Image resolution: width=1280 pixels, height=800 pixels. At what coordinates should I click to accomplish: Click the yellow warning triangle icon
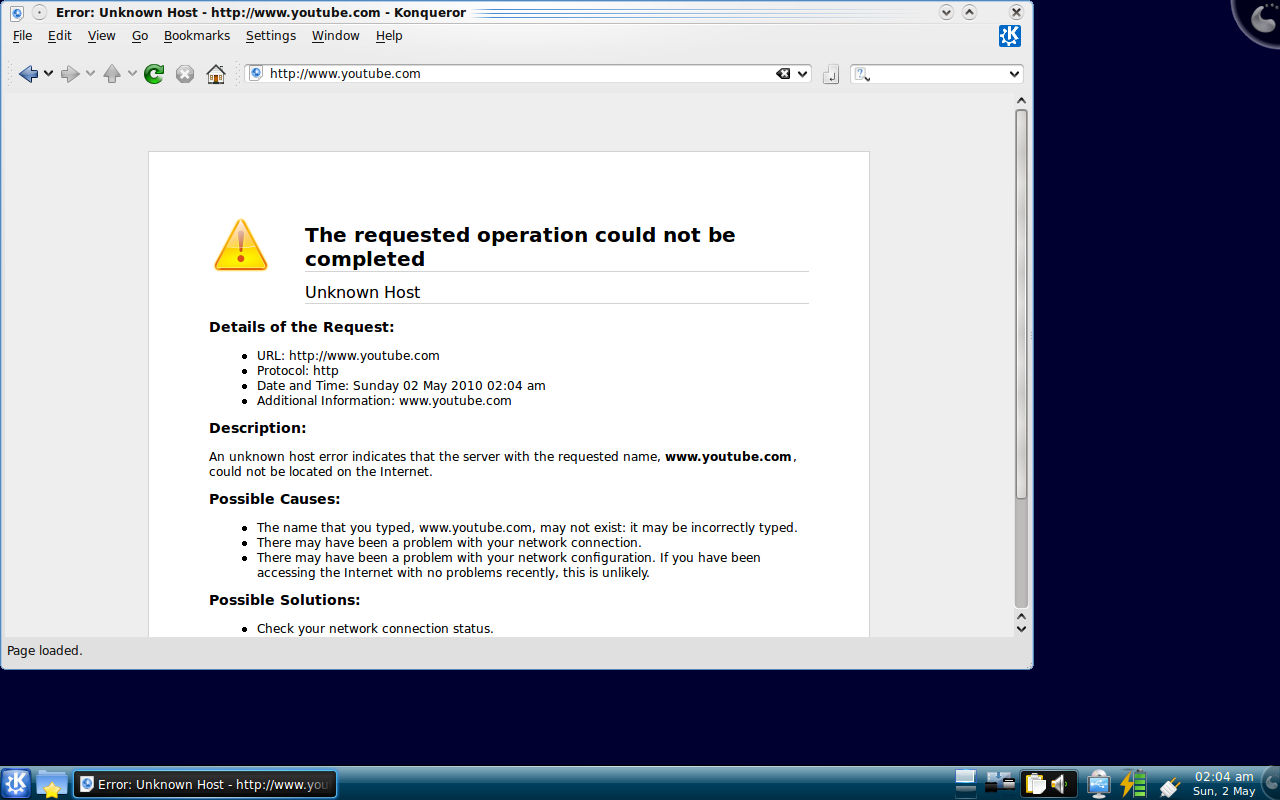[x=241, y=245]
